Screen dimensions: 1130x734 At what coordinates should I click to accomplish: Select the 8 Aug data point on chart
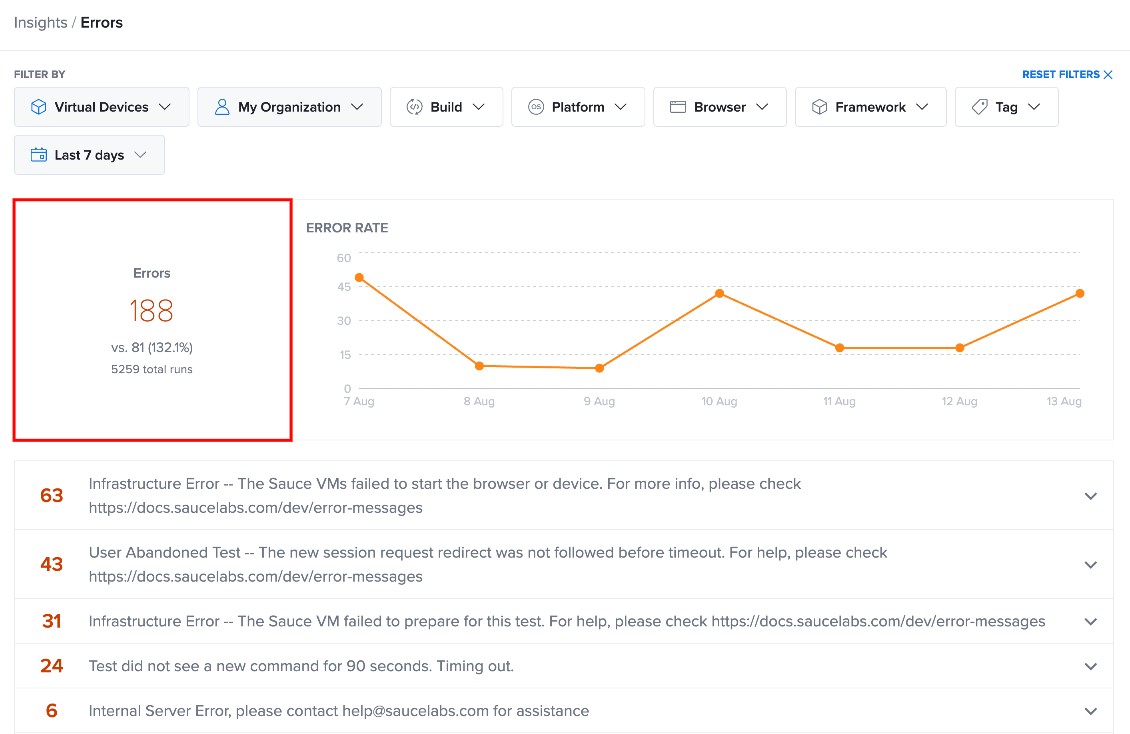click(479, 366)
